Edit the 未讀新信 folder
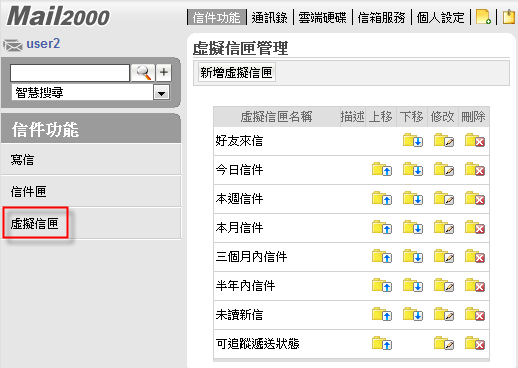Screen dimensions: 518x368 pyautogui.click(x=444, y=315)
